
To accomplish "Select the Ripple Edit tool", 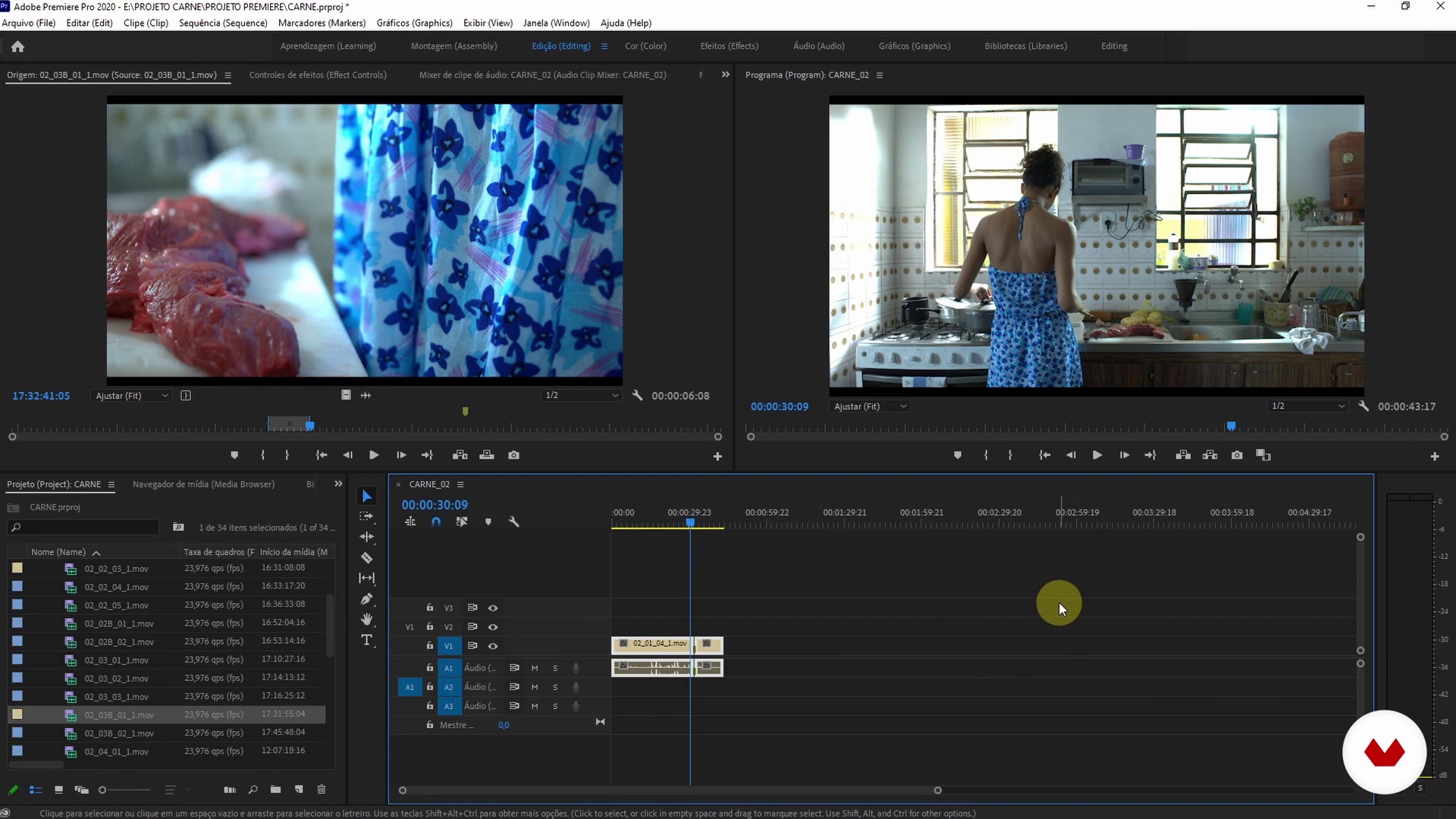I will point(367,537).
